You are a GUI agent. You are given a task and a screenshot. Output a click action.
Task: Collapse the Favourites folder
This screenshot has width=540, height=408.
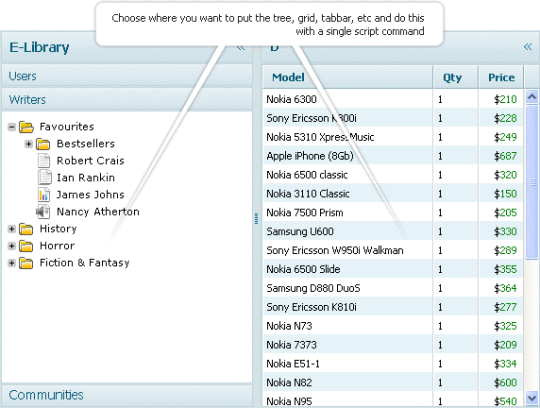(11, 127)
